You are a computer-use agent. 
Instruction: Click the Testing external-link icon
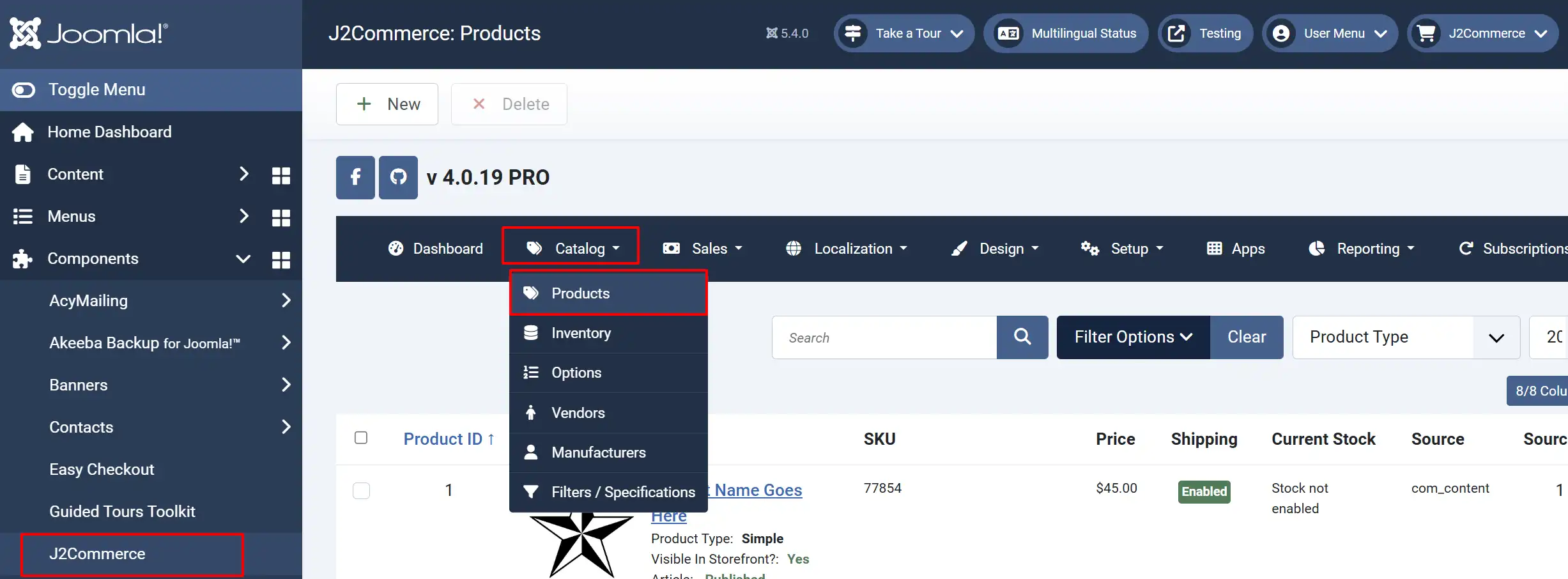click(x=1176, y=33)
